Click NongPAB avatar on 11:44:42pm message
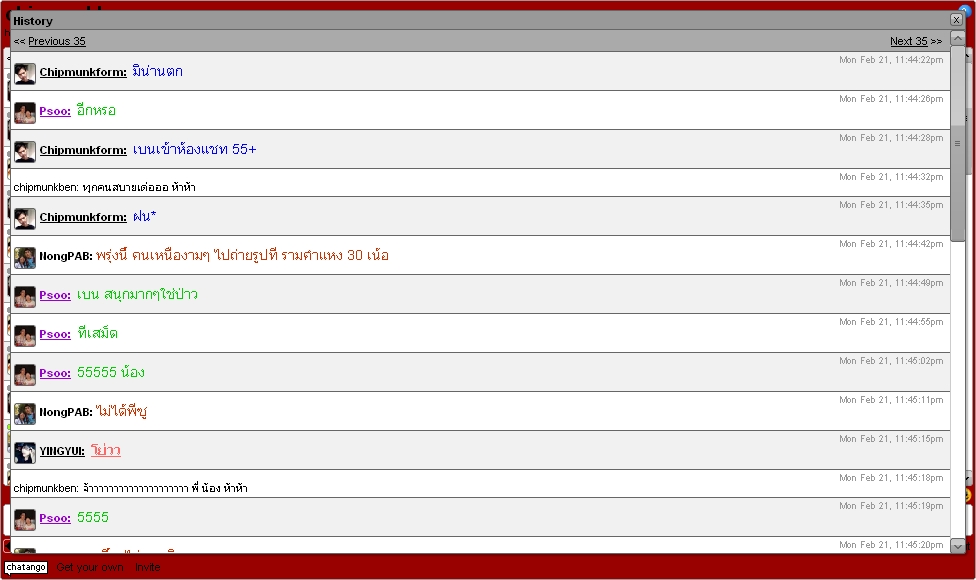This screenshot has width=976, height=580. 25,258
